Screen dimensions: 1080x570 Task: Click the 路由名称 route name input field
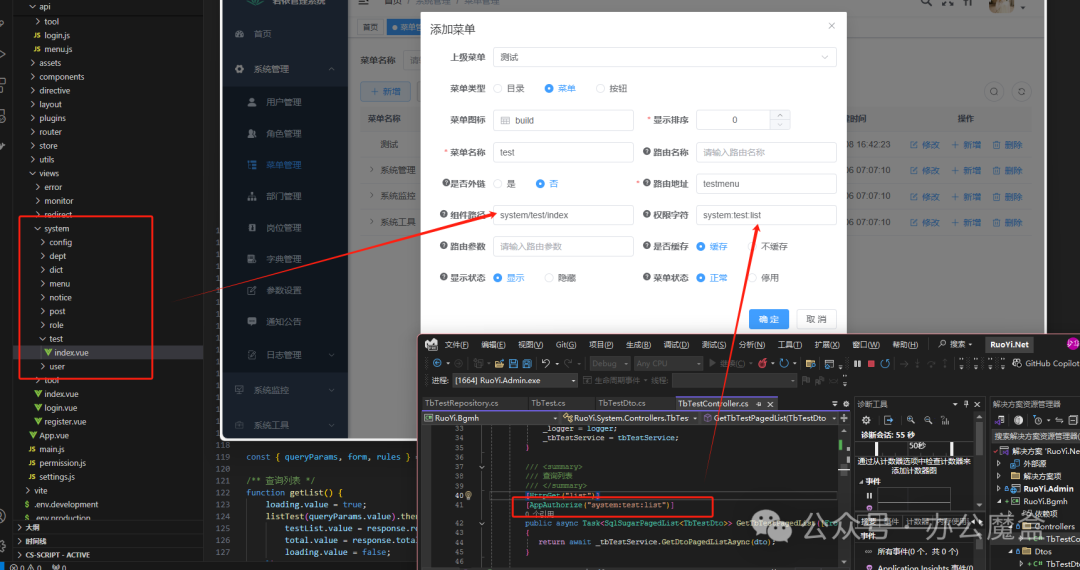(766, 152)
